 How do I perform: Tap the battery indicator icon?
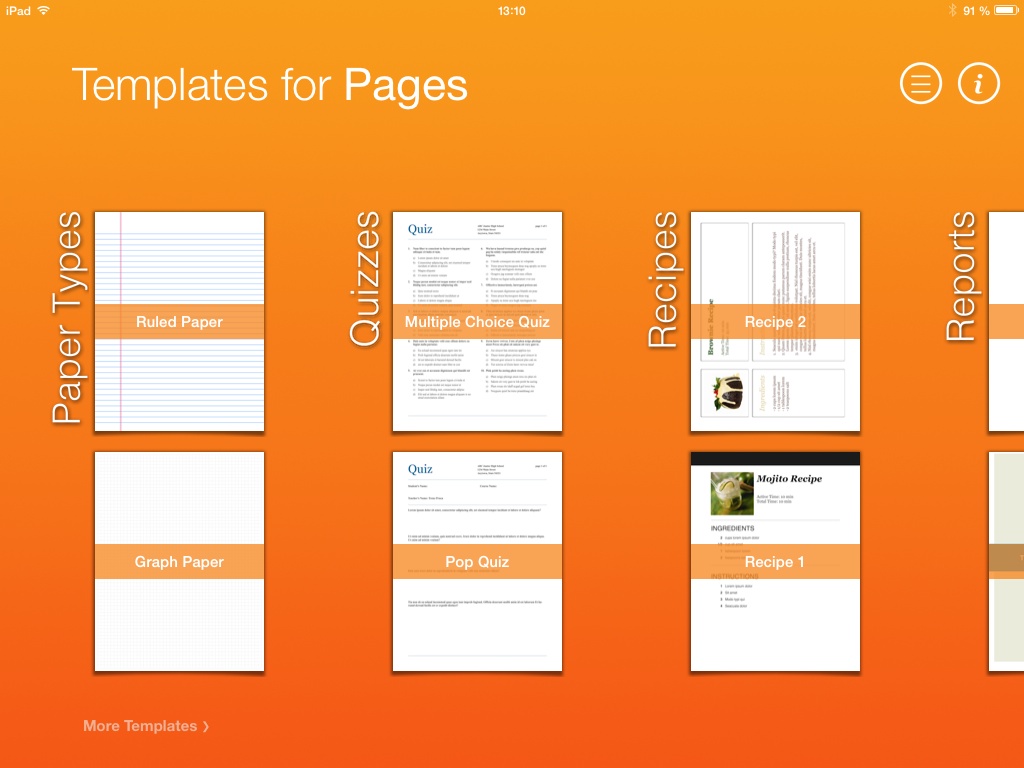pos(1006,11)
